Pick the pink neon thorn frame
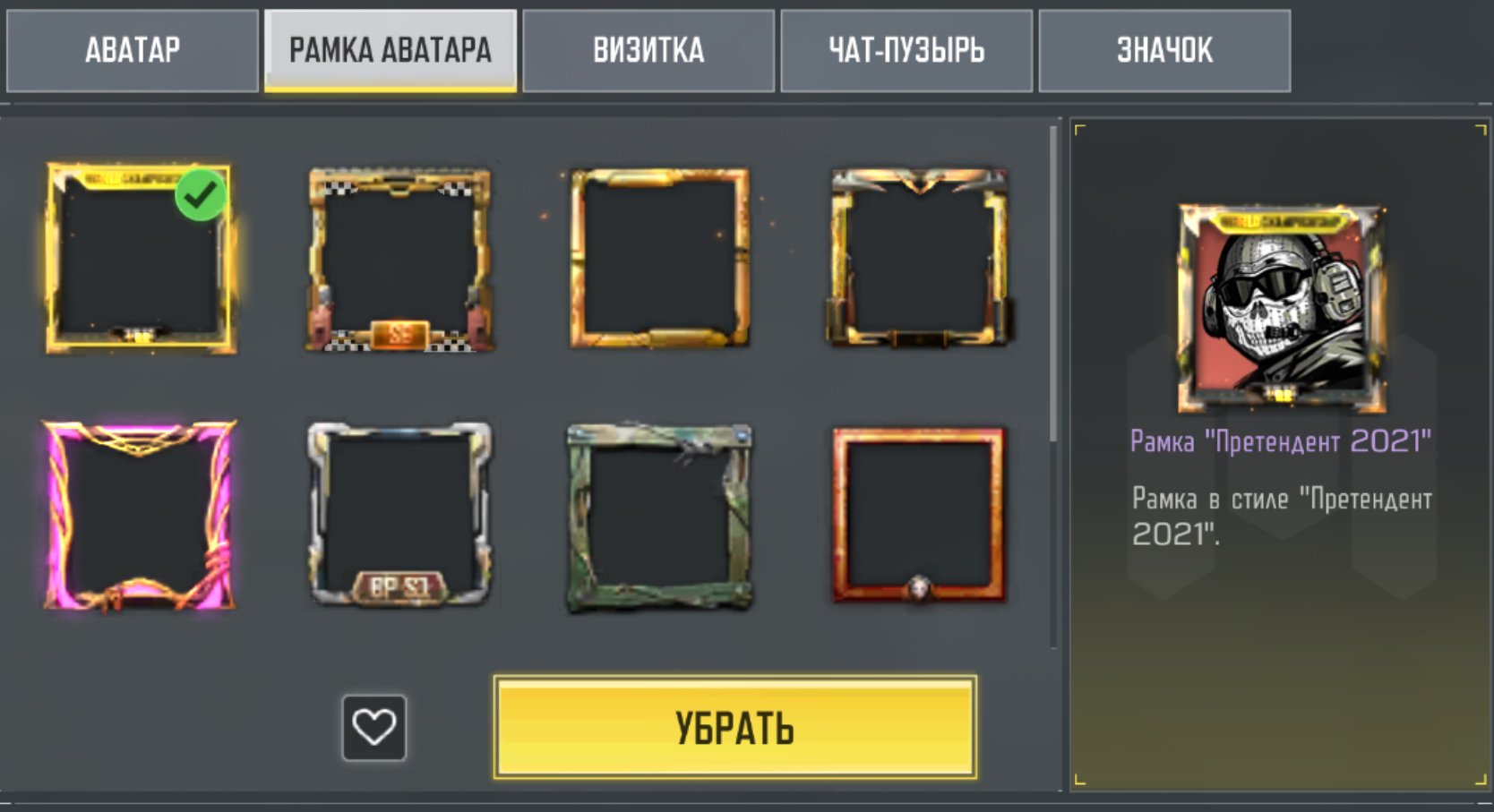 (x=140, y=517)
